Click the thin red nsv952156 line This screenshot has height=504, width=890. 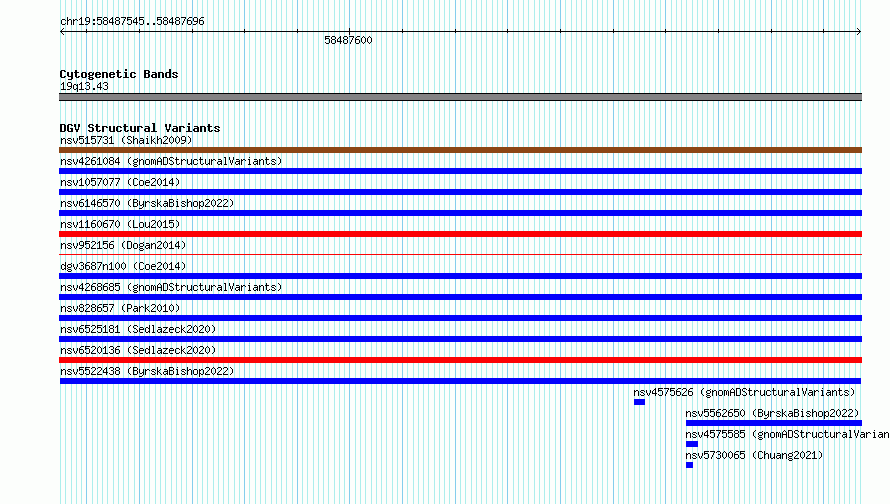[x=460, y=255]
